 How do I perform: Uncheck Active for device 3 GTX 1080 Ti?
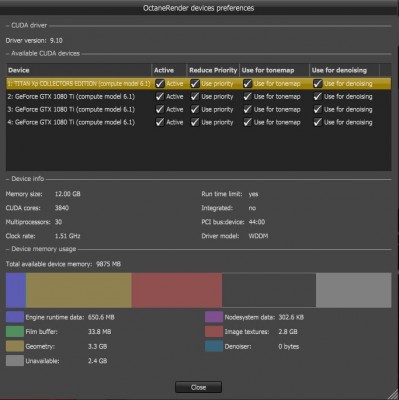click(x=160, y=109)
